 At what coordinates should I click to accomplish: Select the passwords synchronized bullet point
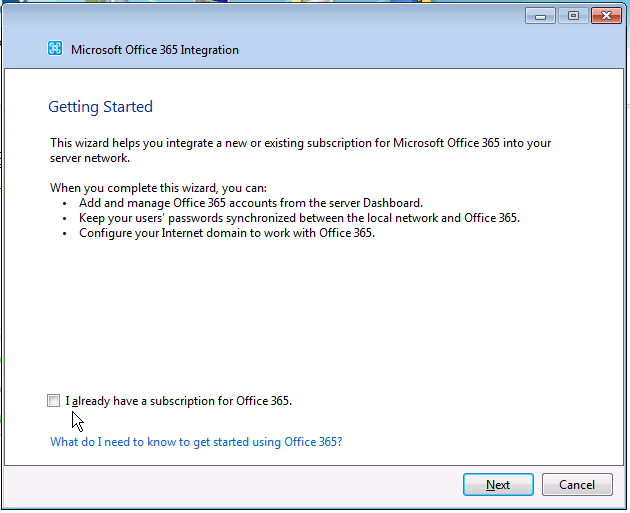pyautogui.click(x=300, y=218)
